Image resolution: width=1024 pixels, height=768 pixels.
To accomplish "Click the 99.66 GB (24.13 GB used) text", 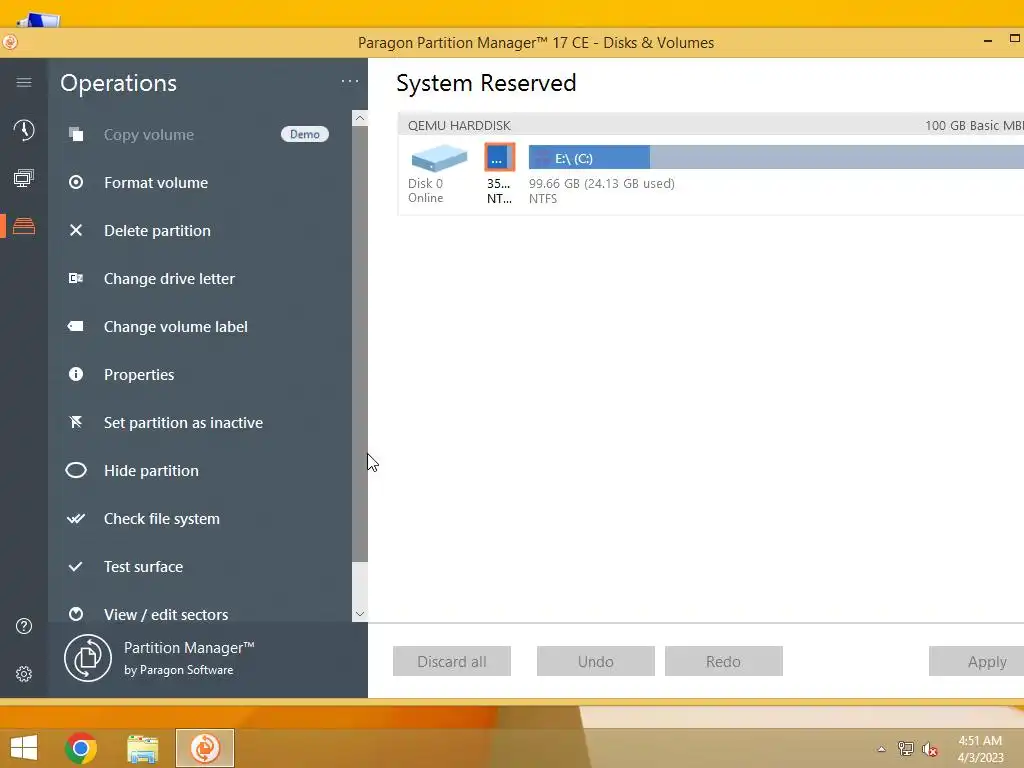I will 601,184.
